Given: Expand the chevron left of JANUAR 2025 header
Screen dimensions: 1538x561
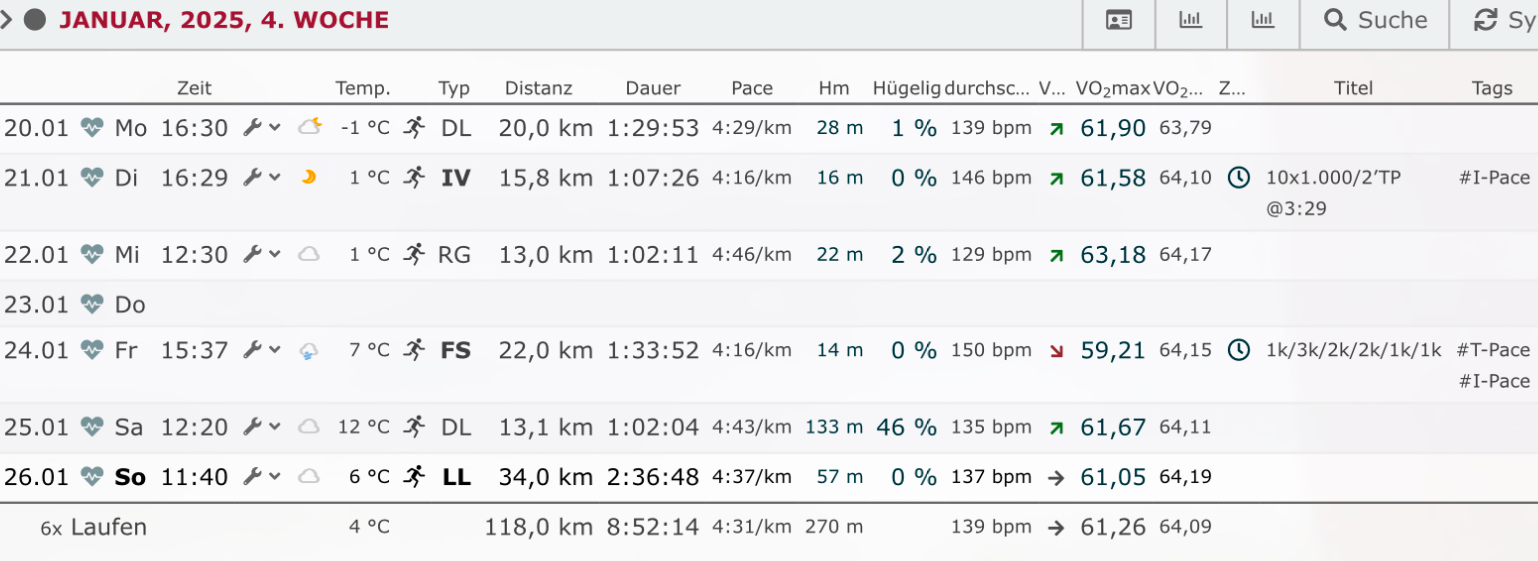Looking at the screenshot, I should click(7, 20).
